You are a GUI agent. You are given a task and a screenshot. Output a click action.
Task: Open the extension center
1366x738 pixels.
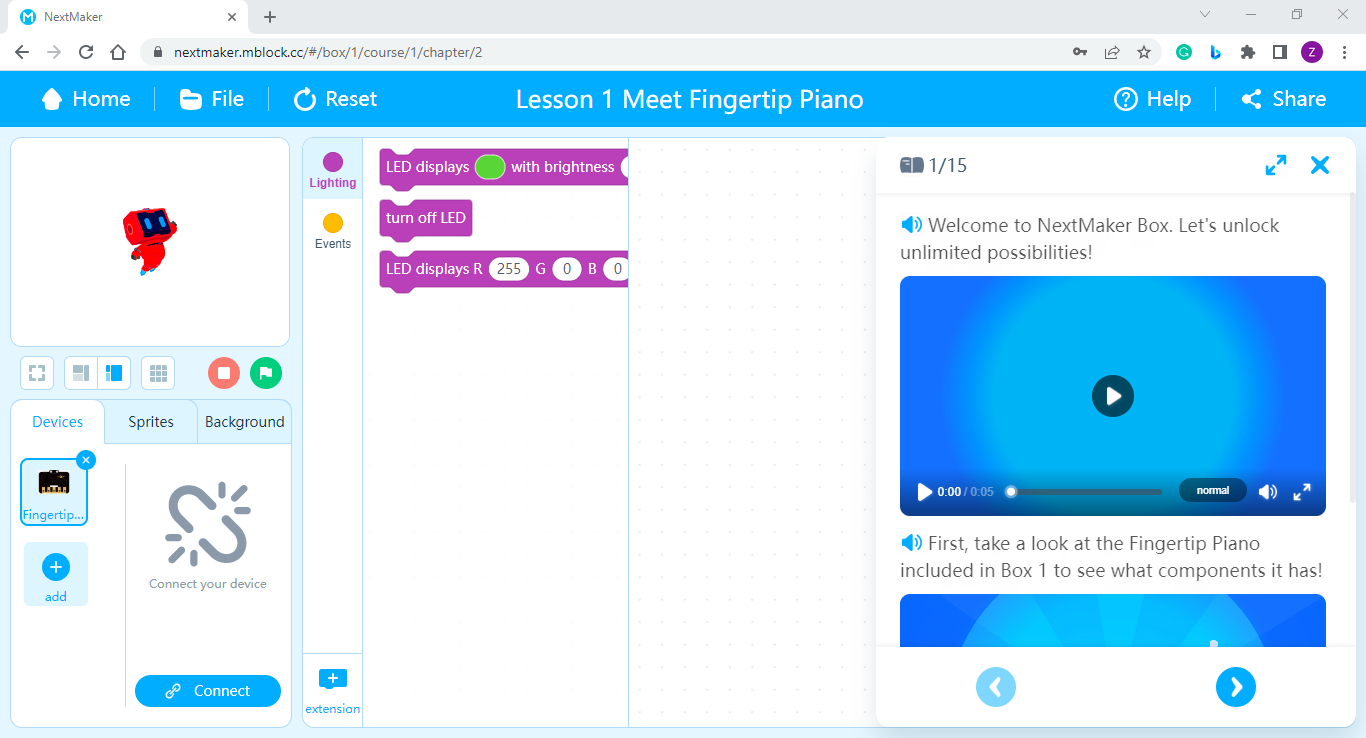pos(333,692)
